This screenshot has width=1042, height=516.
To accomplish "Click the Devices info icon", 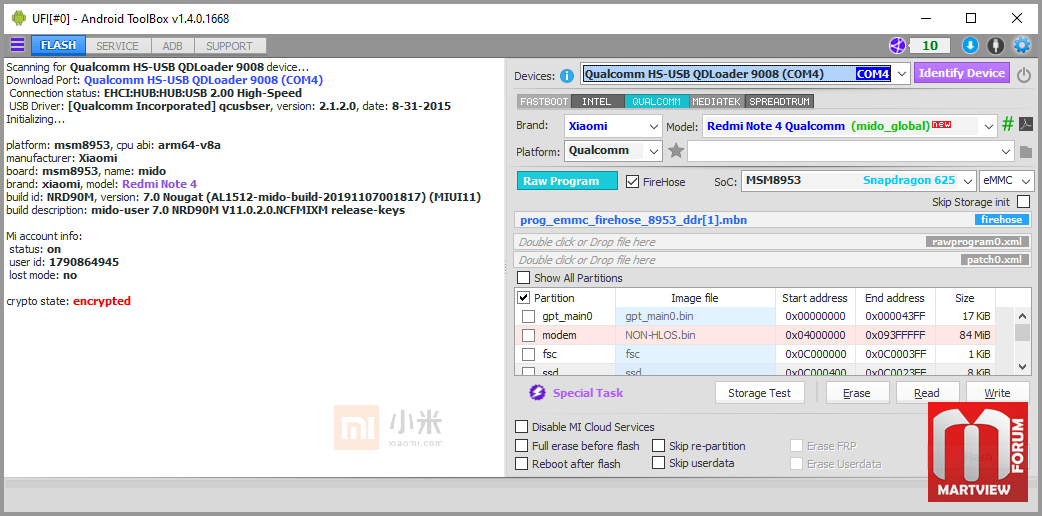I will pyautogui.click(x=566, y=76).
